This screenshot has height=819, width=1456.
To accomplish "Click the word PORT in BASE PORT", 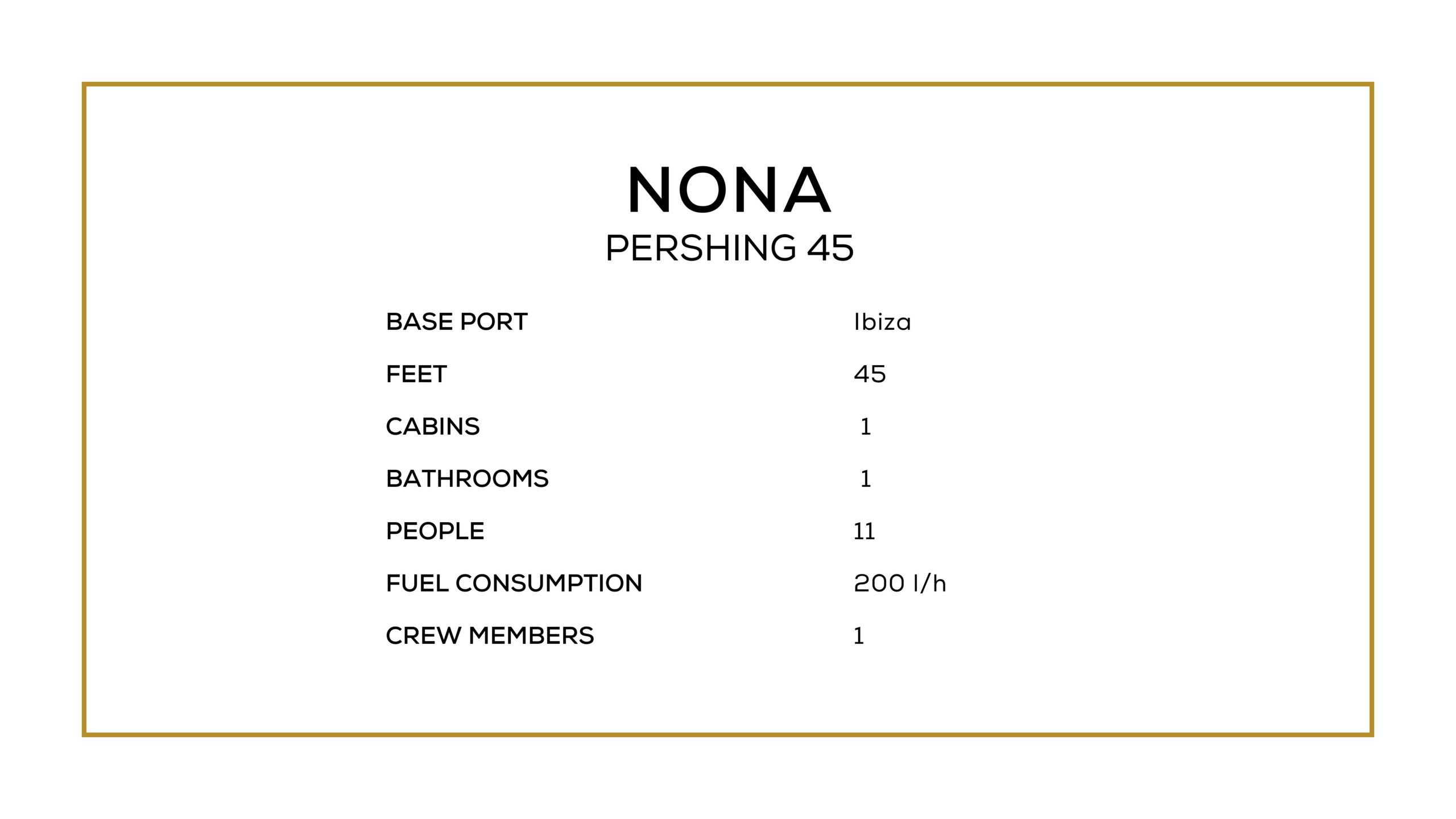I will [494, 322].
